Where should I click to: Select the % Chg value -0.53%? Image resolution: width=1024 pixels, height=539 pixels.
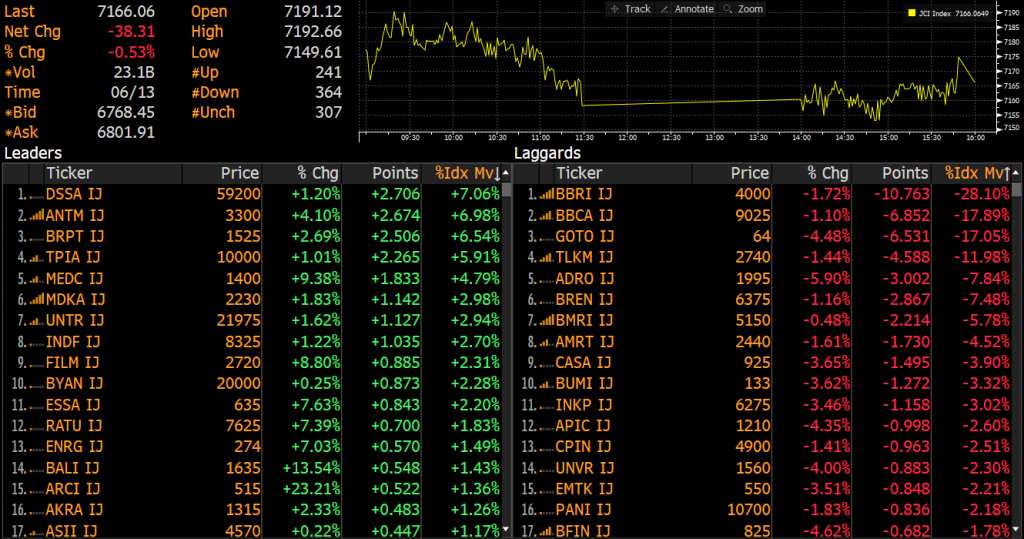[131, 52]
